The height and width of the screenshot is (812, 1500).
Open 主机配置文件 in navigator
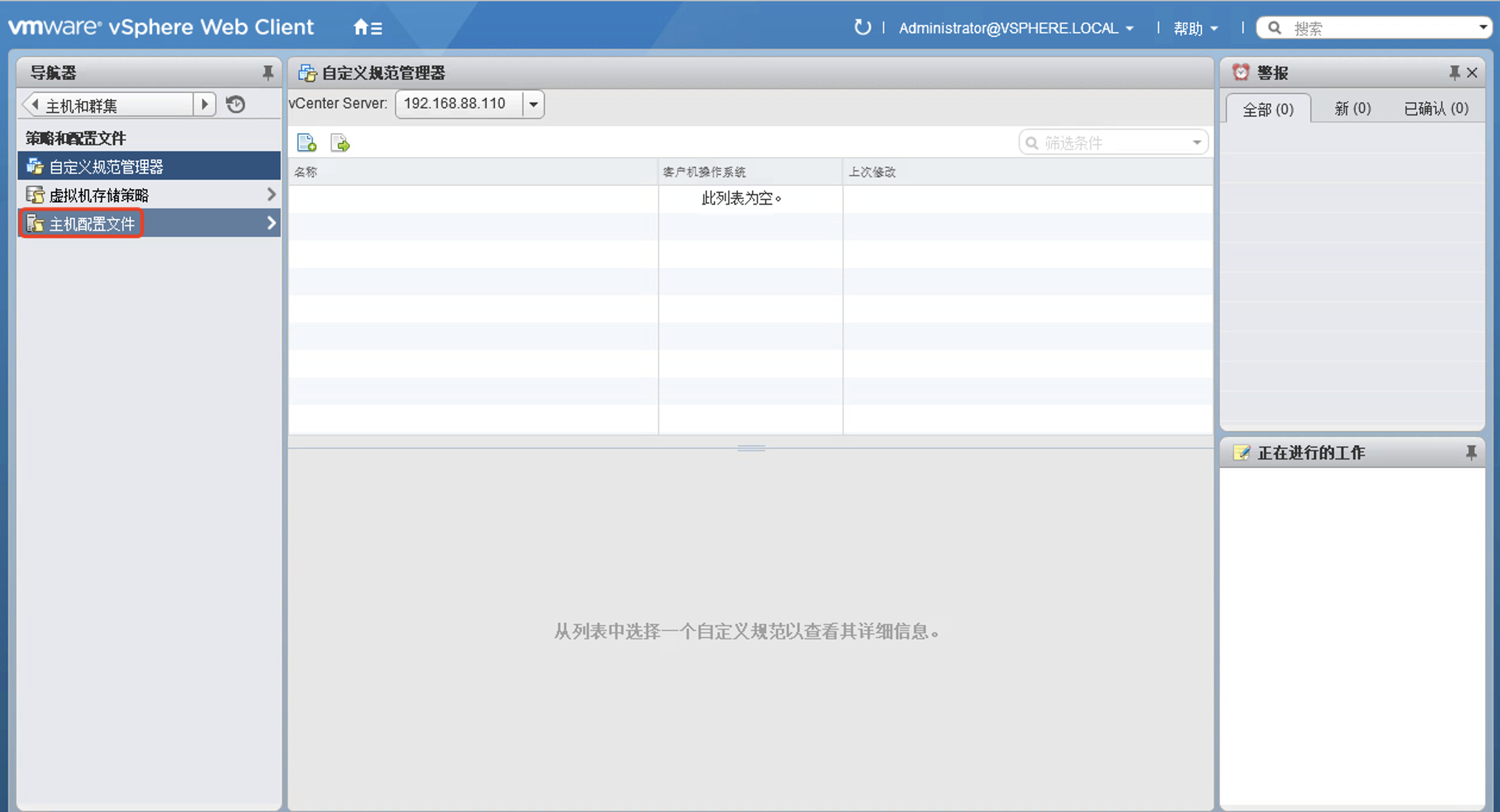coord(149,223)
